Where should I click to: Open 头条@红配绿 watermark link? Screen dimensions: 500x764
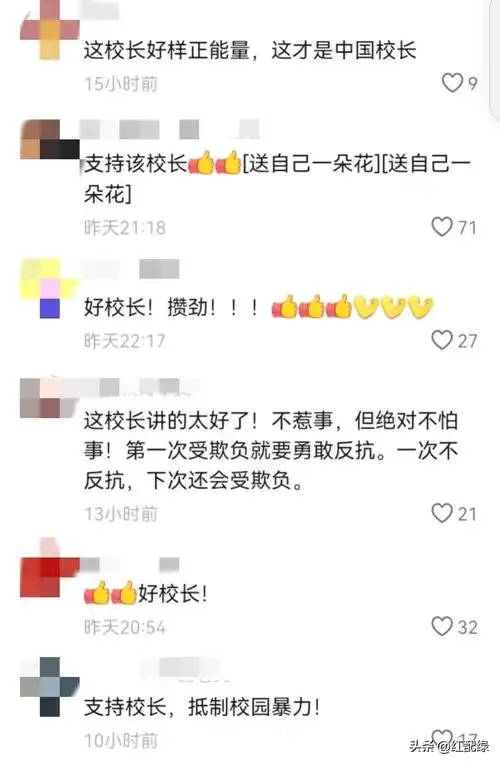point(449,746)
